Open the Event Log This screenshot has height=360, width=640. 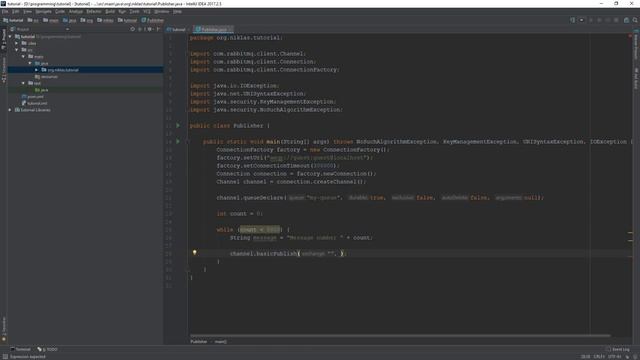(x=618, y=349)
